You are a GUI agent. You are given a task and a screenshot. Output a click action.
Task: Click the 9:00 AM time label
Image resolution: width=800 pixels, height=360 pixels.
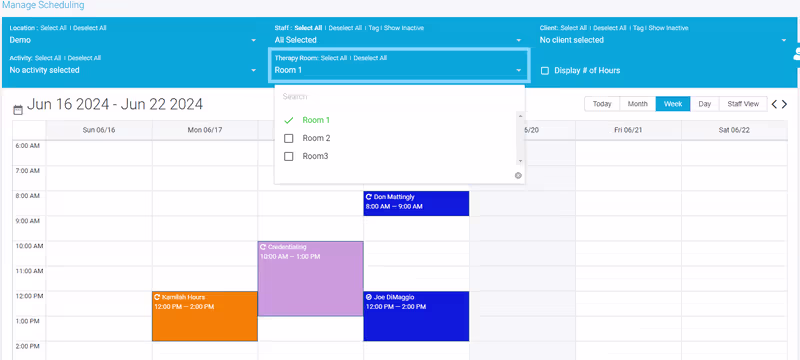pos(28,221)
